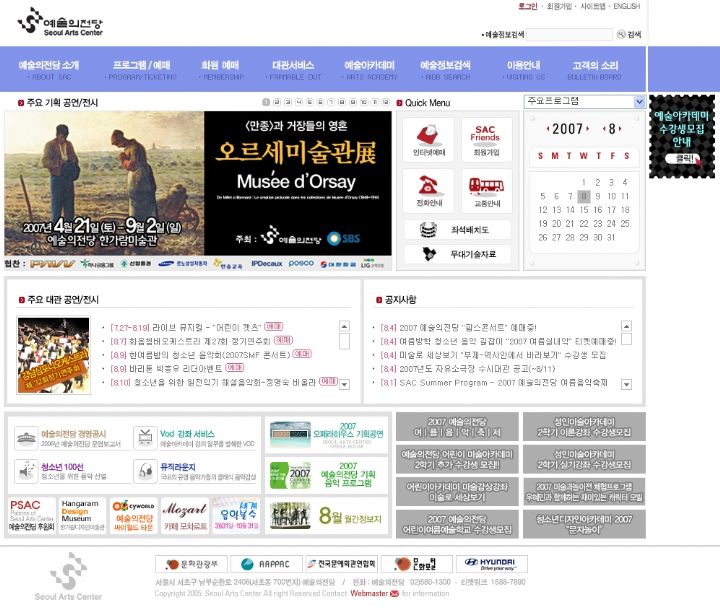Click the orchestra thumbnail in 주요 대관 공연/전시
Screen dimensions: 720x612
coord(54,355)
